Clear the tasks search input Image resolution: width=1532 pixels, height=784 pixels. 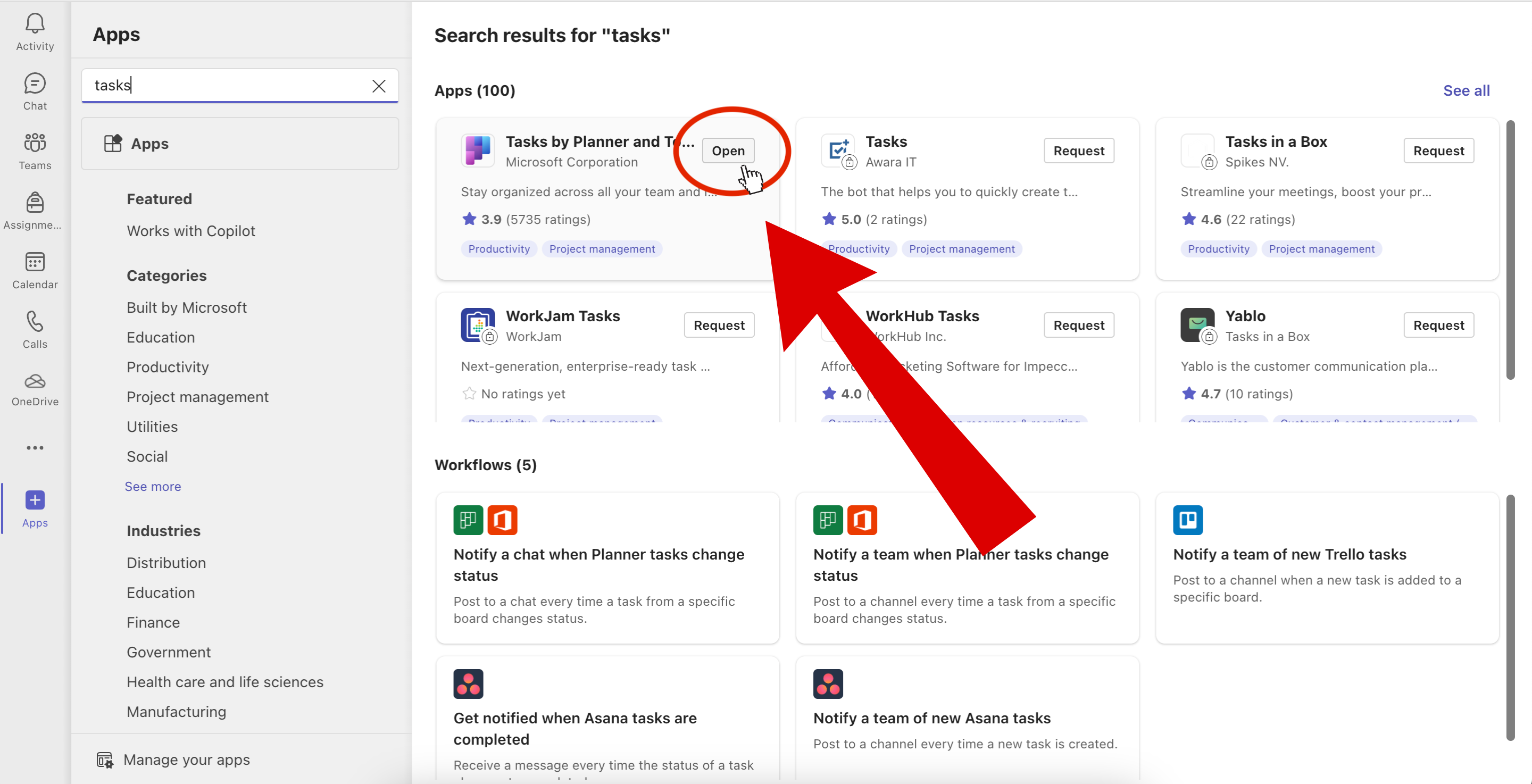click(378, 84)
